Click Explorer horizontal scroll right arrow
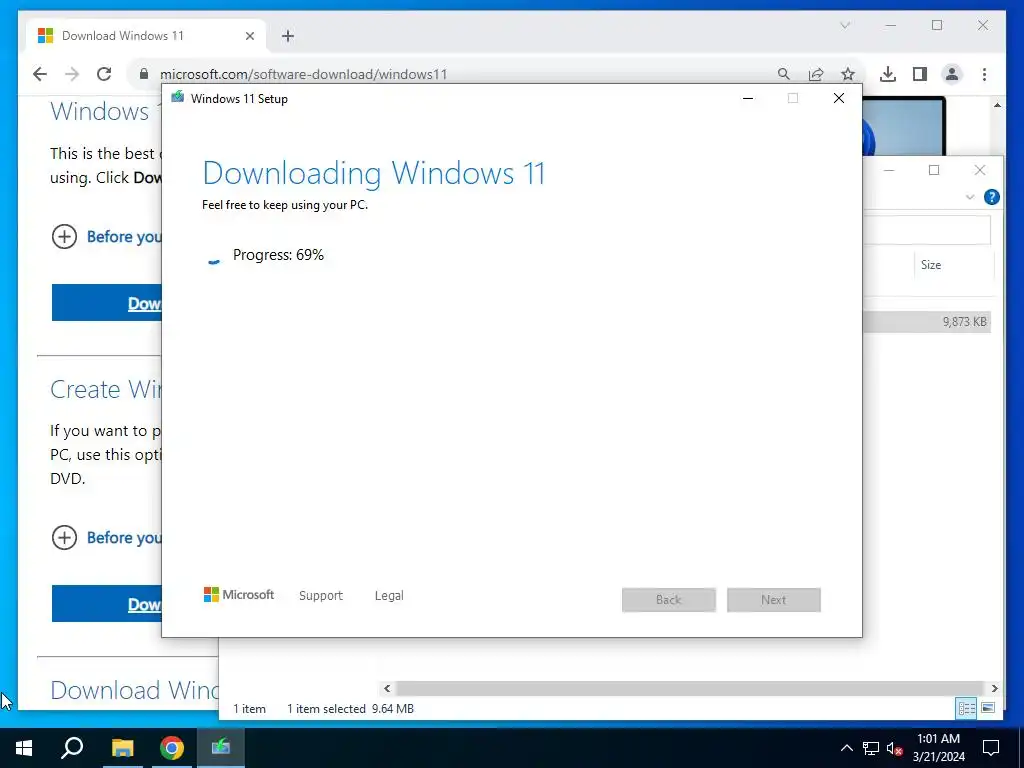 [994, 688]
